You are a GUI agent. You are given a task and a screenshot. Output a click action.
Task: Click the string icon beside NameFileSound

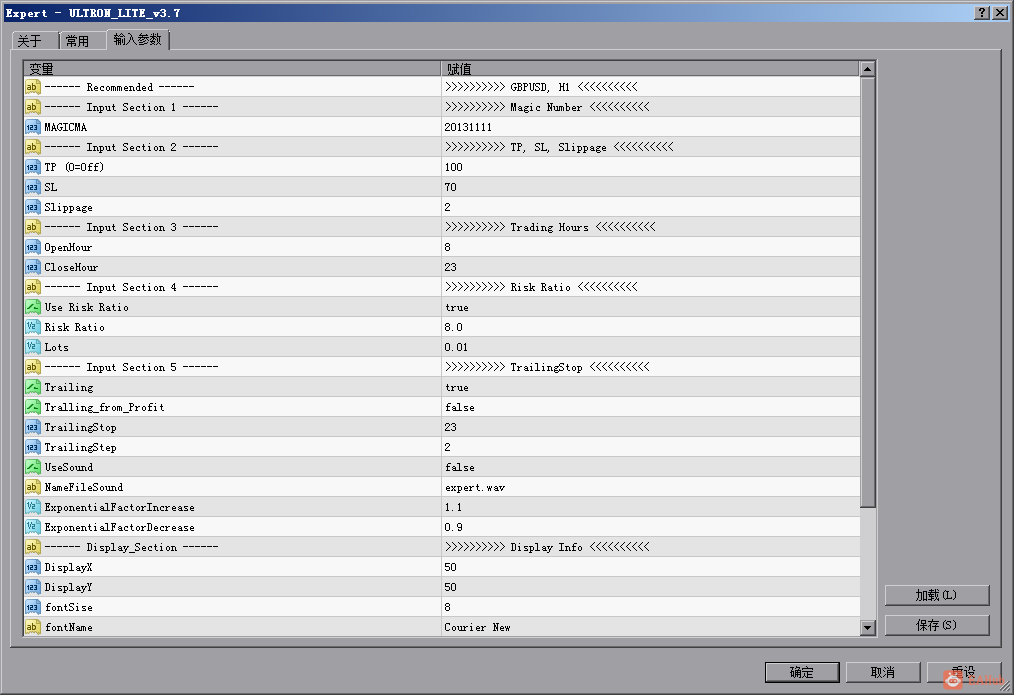point(32,487)
